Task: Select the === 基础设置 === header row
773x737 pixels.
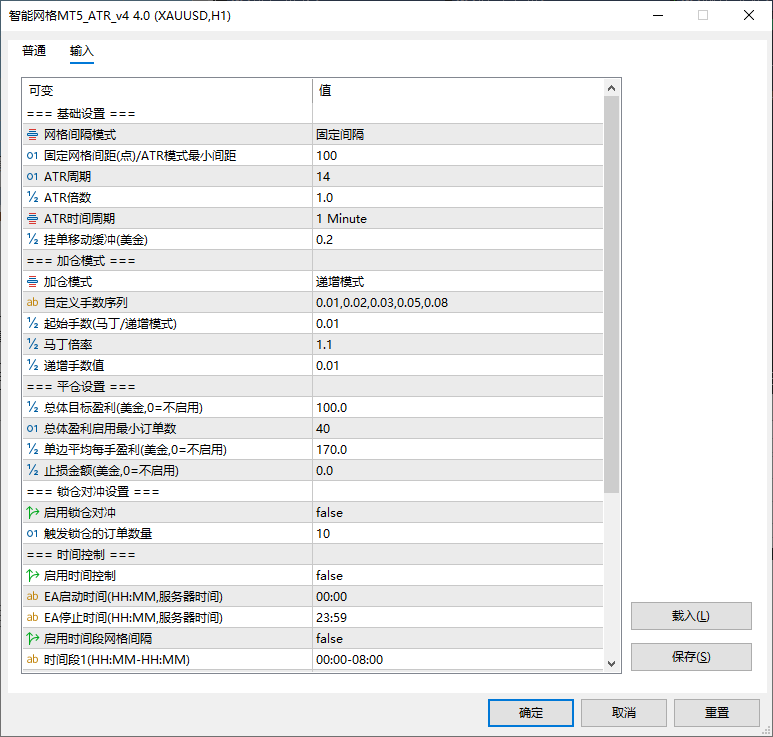Action: pos(313,114)
